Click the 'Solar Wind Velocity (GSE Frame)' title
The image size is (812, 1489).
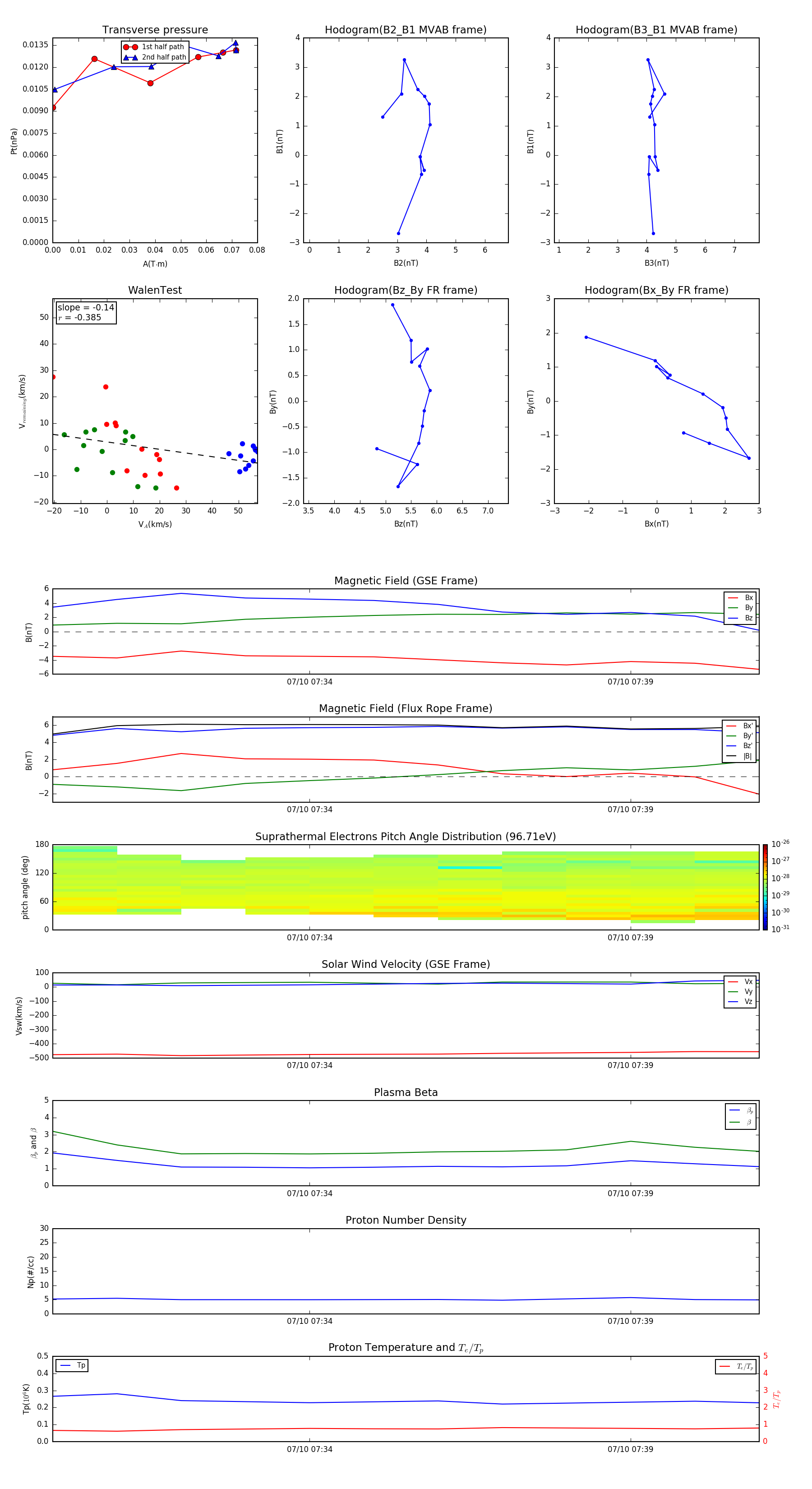tap(406, 964)
